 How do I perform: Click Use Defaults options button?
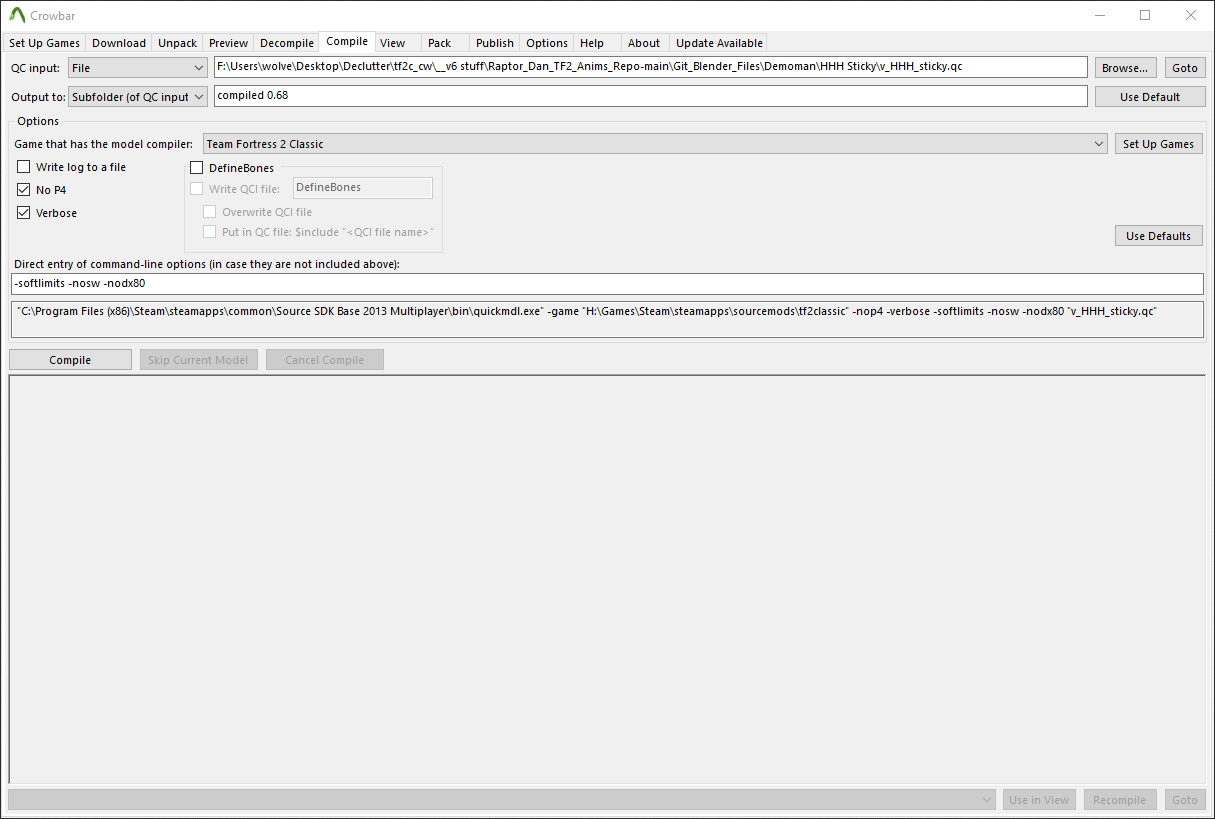coord(1159,236)
